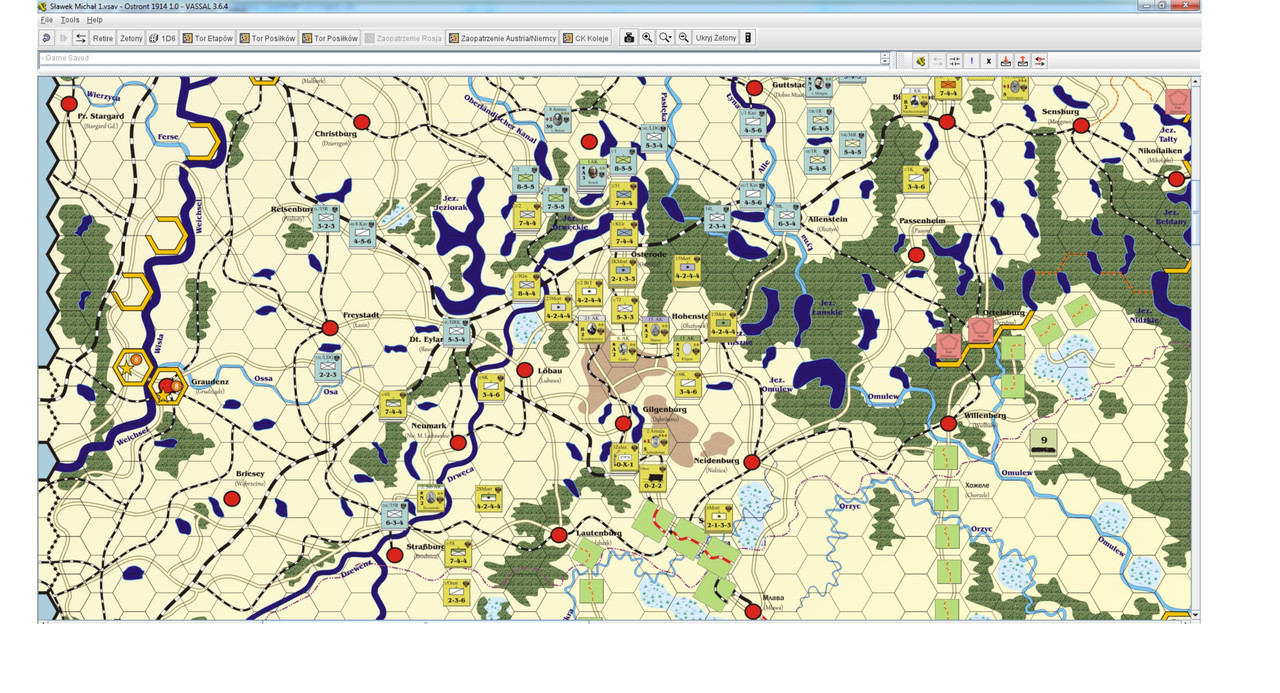Select the 2-1-3-3 counter south of Neidenburg
The image size is (1280, 693).
tap(718, 517)
